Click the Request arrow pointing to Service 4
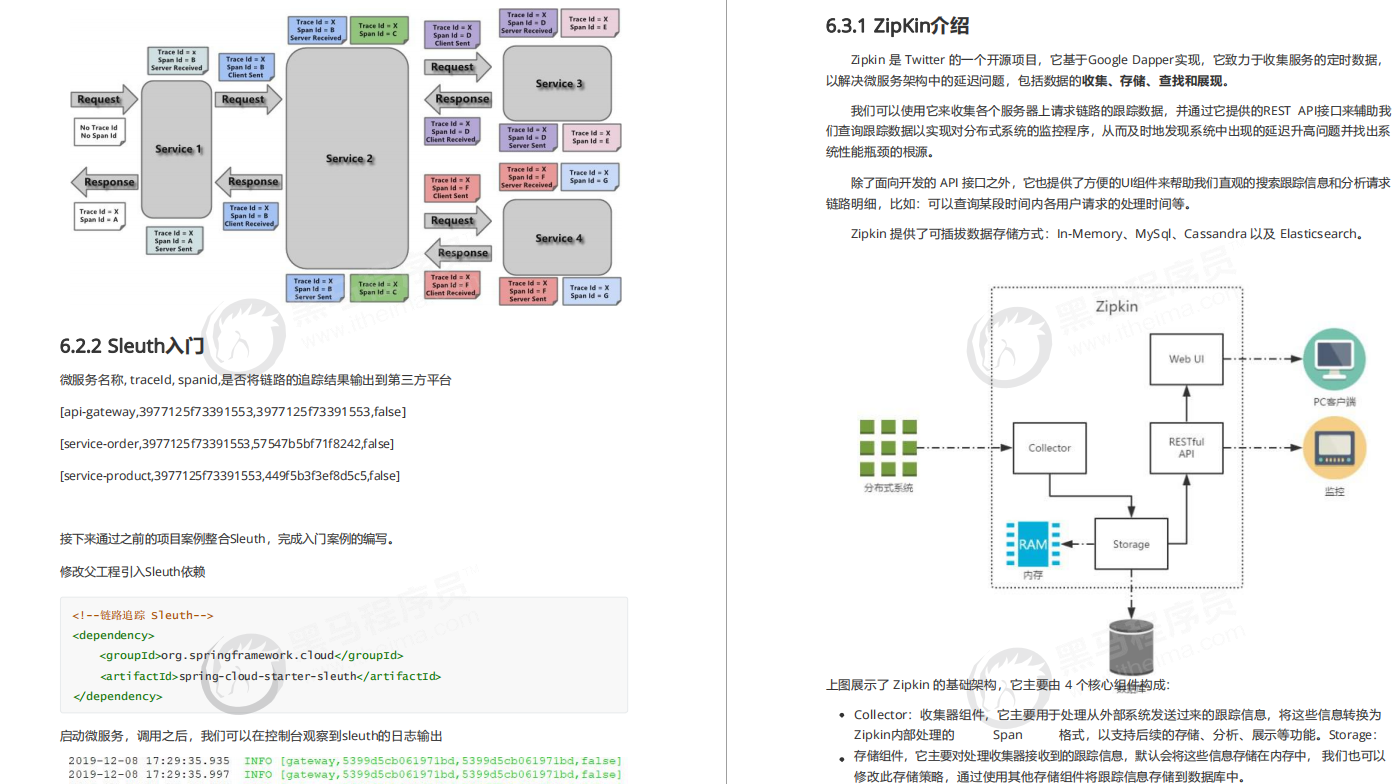1398x784 pixels. coord(458,221)
